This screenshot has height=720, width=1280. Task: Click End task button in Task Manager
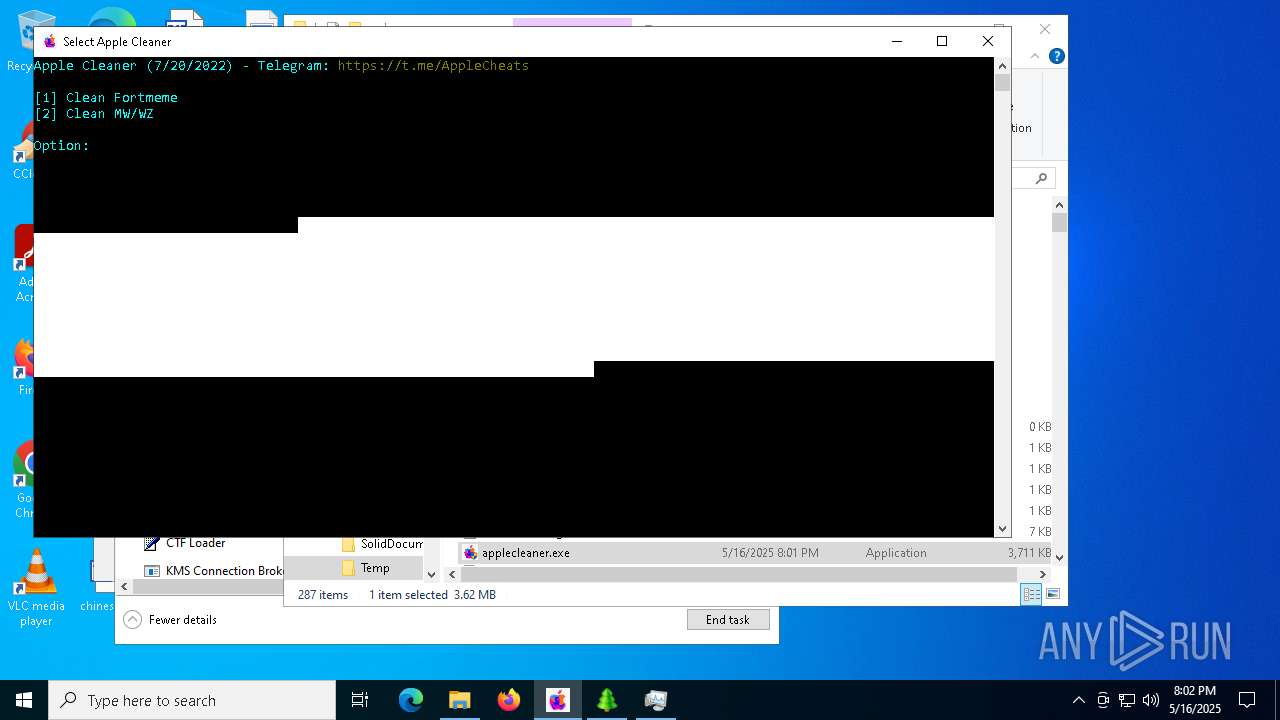(728, 620)
